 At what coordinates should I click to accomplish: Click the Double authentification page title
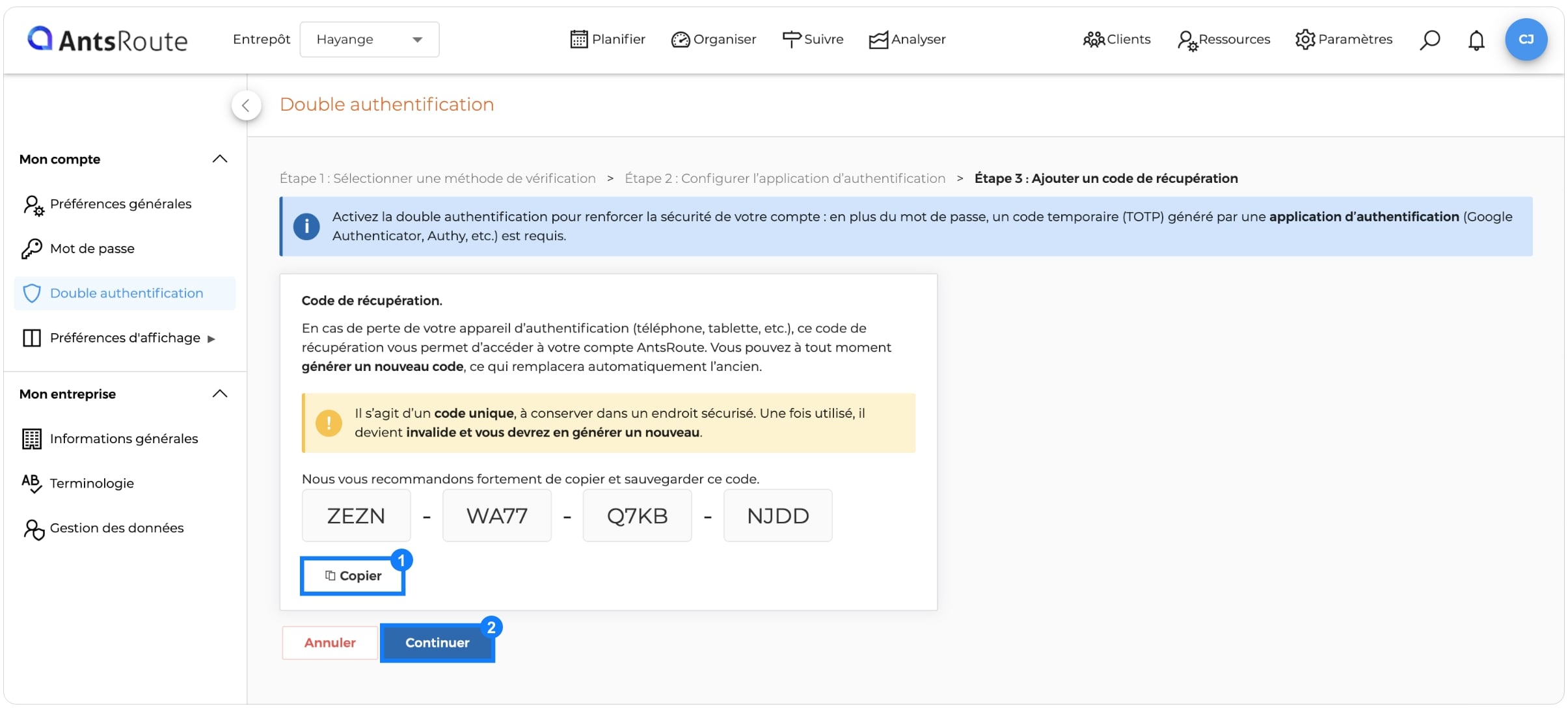tap(387, 105)
